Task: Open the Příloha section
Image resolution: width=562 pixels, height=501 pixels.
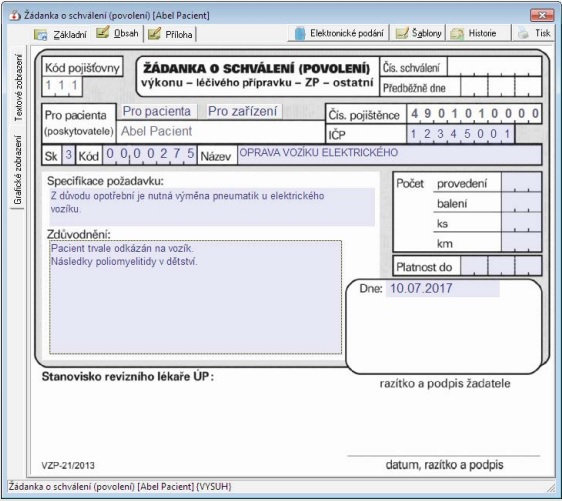Action: pyautogui.click(x=170, y=34)
